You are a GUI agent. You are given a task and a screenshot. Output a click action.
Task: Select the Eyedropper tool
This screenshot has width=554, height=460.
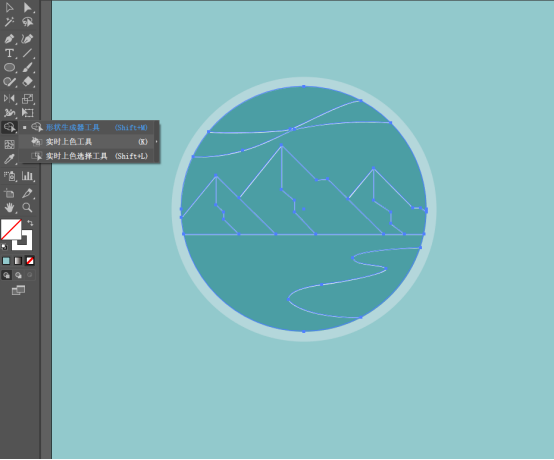tap(9, 159)
